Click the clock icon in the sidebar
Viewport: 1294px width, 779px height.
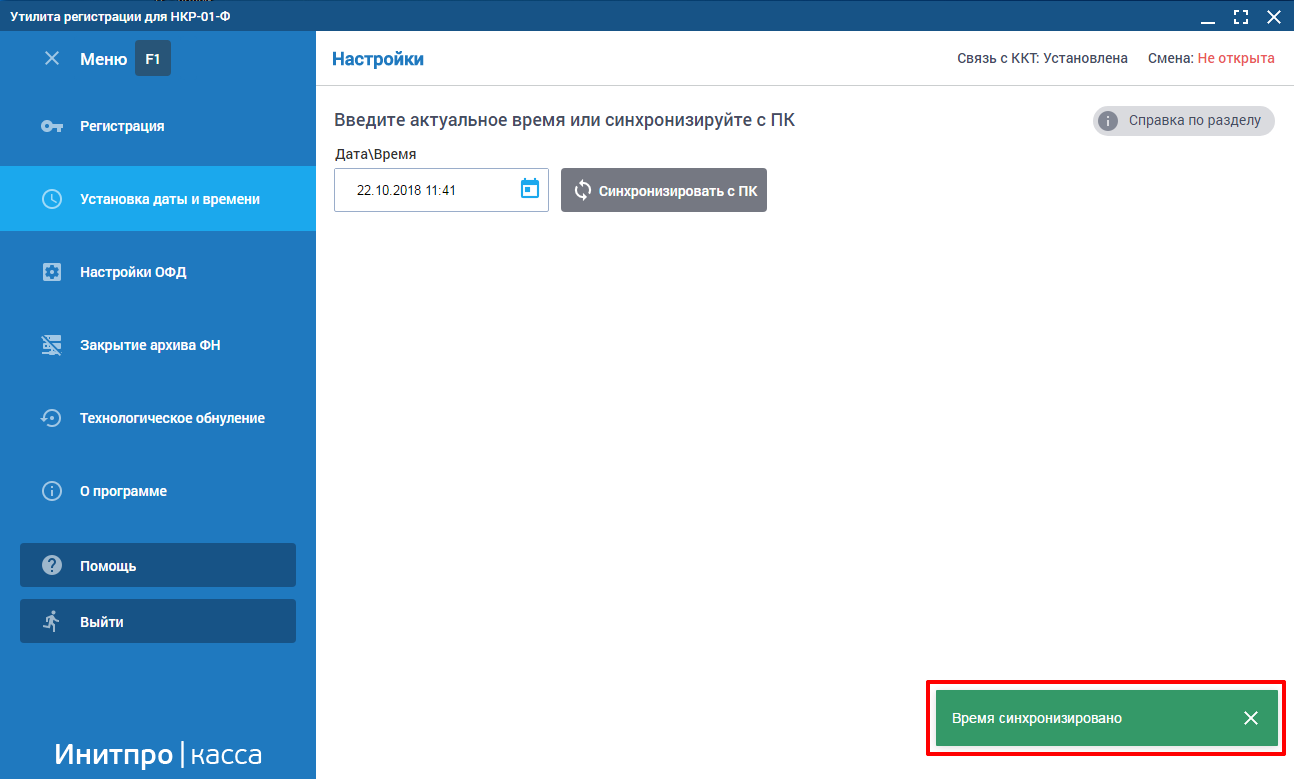pyautogui.click(x=52, y=199)
